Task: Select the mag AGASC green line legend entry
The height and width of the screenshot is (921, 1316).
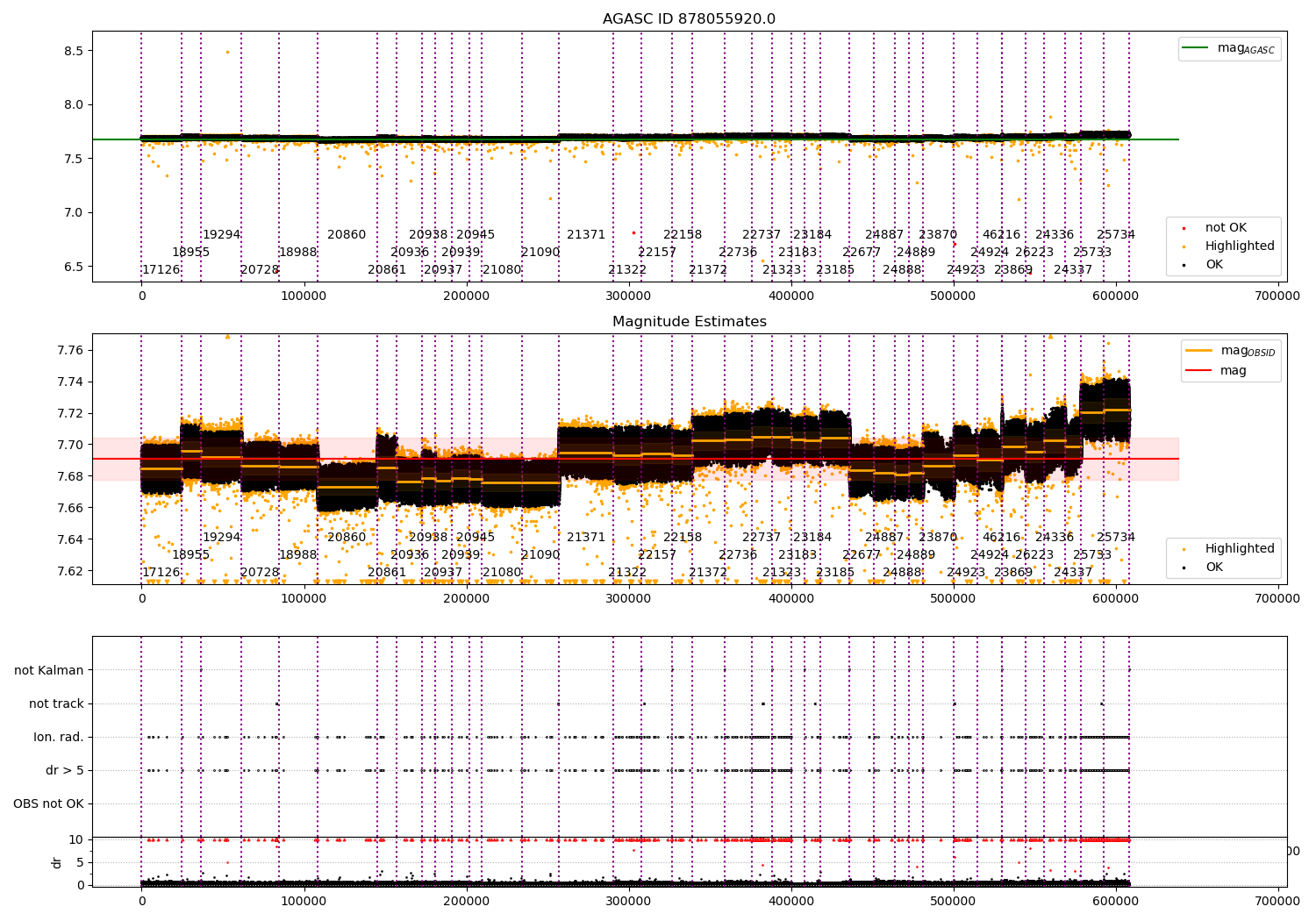Action: click(x=1229, y=48)
